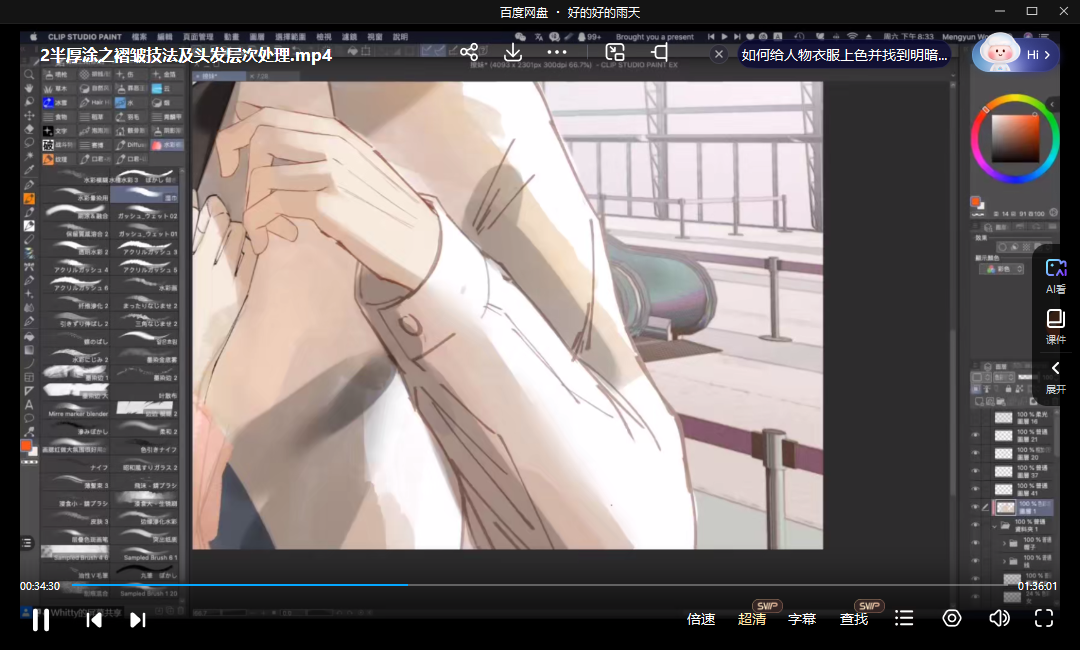Click the WeChat icon in macOS menu bar
Viewport: 1080px width, 650px height.
[x=520, y=36]
